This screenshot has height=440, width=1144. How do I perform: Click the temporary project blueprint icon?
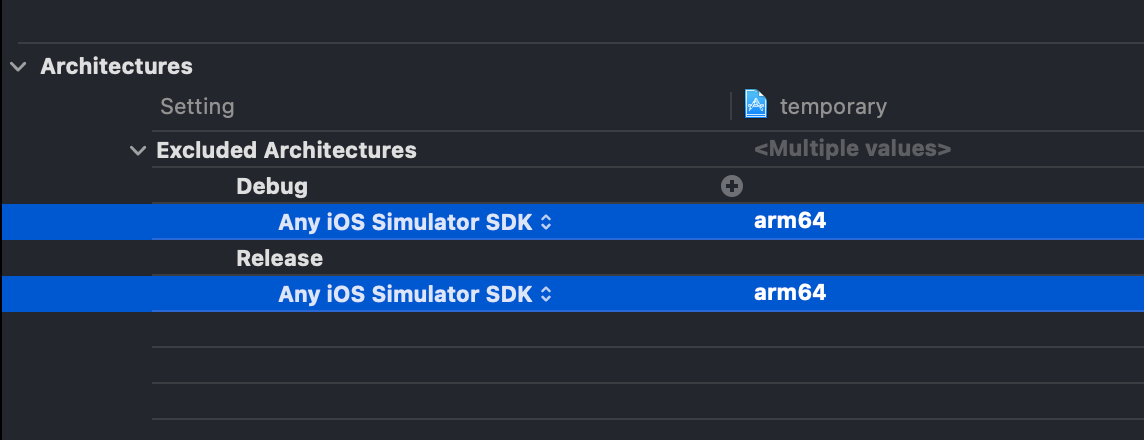click(x=757, y=104)
